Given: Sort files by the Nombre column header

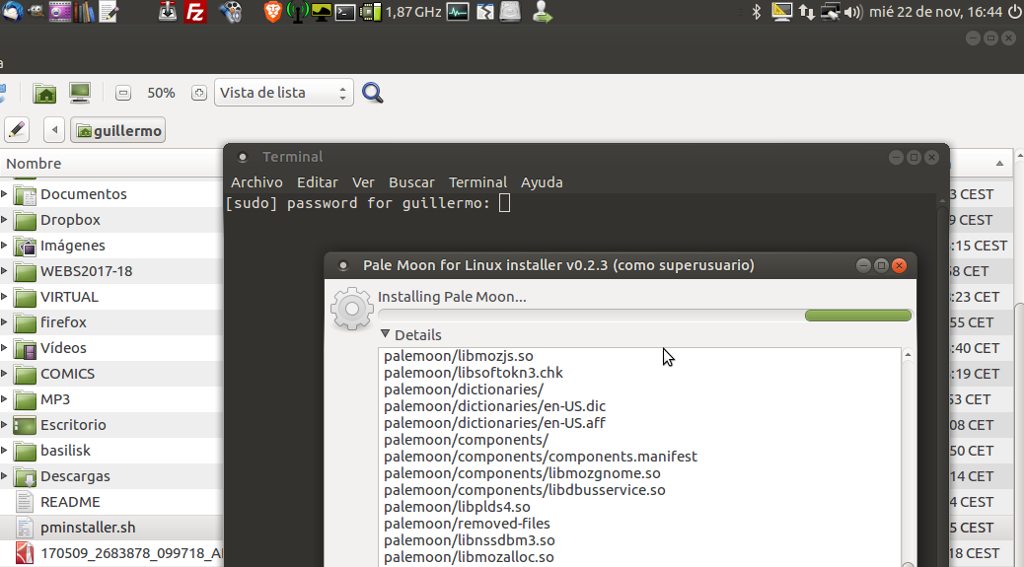Looking at the screenshot, I should (111, 163).
